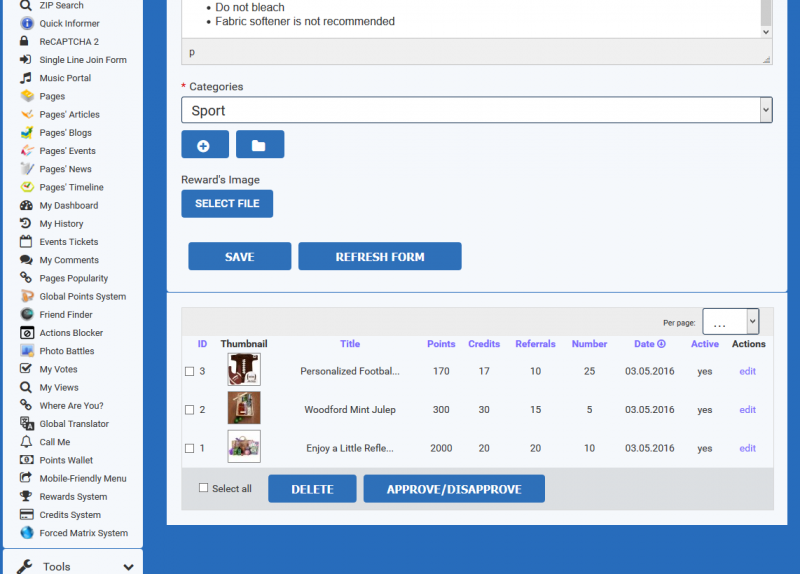Click the APPROVE/DISAPPROVE button
800x574 pixels.
pyautogui.click(x=454, y=489)
